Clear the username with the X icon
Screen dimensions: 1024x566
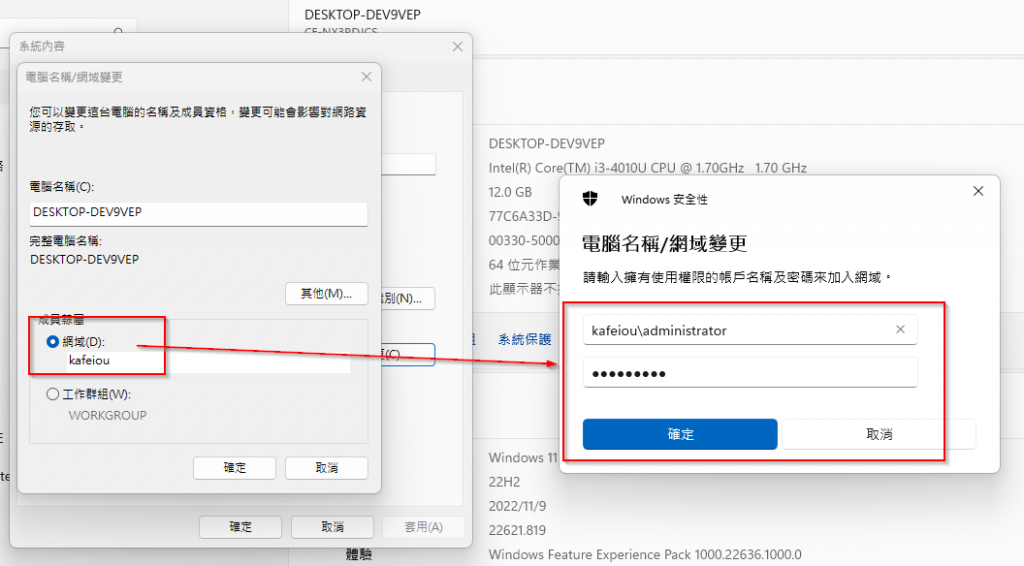pyautogui.click(x=901, y=330)
